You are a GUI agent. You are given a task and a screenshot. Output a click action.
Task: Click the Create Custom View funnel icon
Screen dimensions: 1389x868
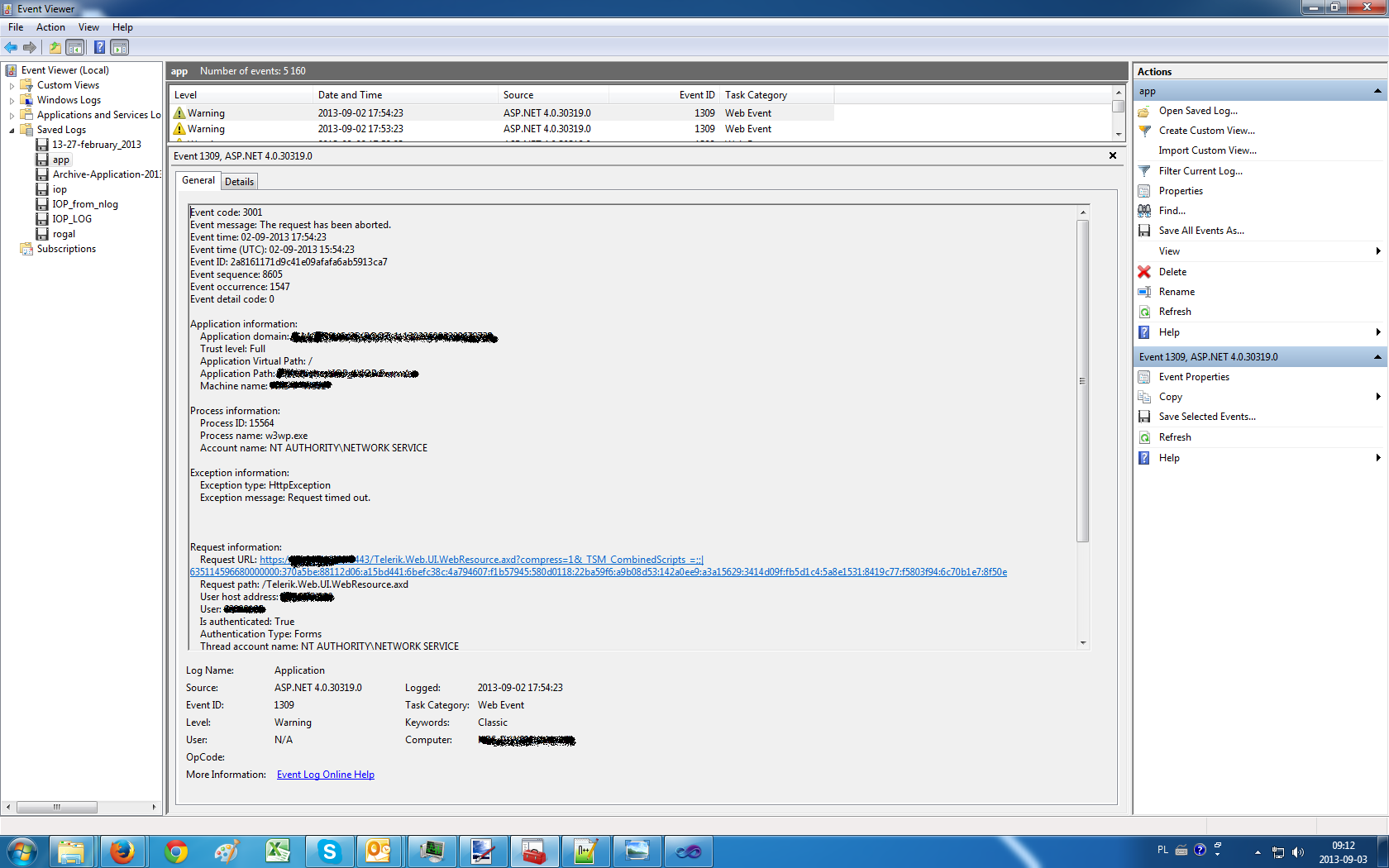(1144, 131)
